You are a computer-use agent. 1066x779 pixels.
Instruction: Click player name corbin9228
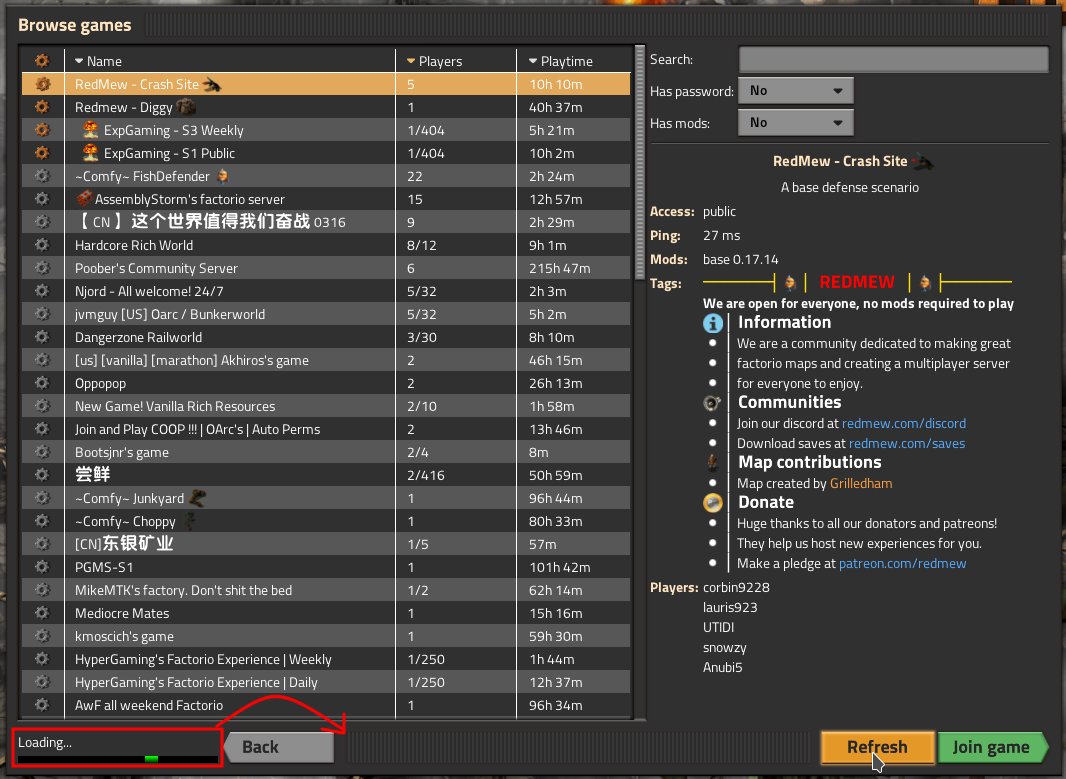[736, 587]
